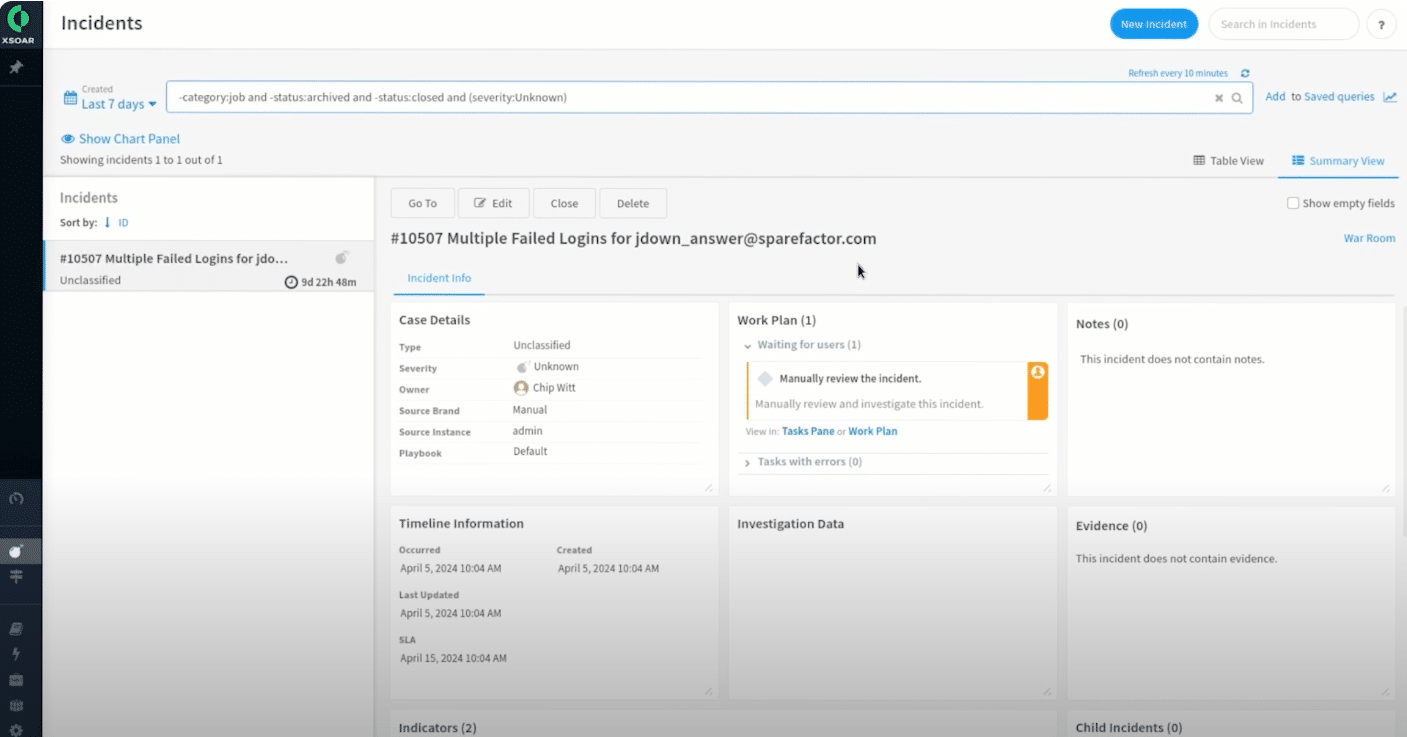Viewport: 1407px width, 737px height.
Task: Toggle sort direction arrow next to ID
Action: (108, 223)
